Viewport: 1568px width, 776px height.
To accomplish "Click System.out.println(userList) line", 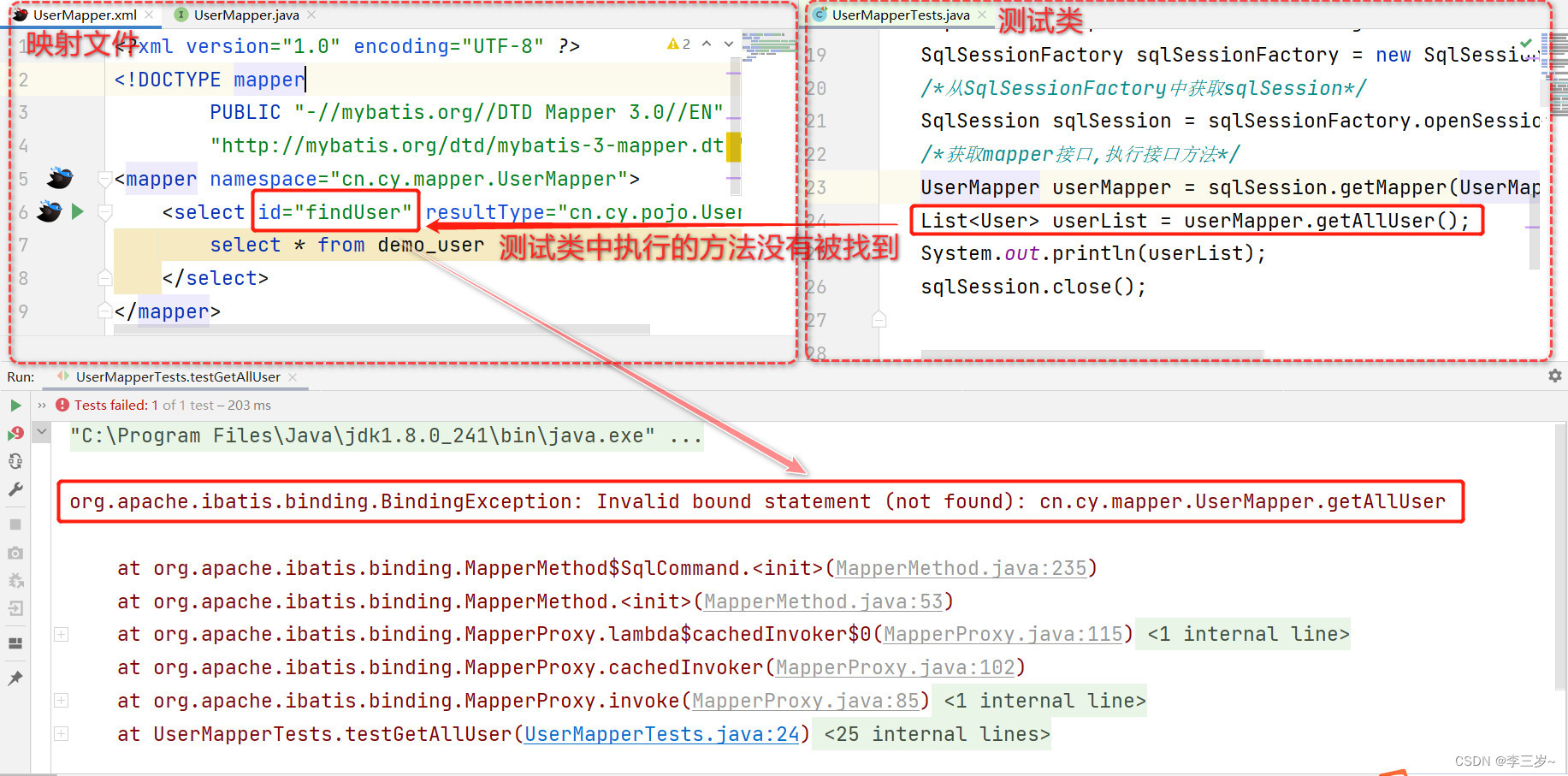I will (x=1093, y=253).
